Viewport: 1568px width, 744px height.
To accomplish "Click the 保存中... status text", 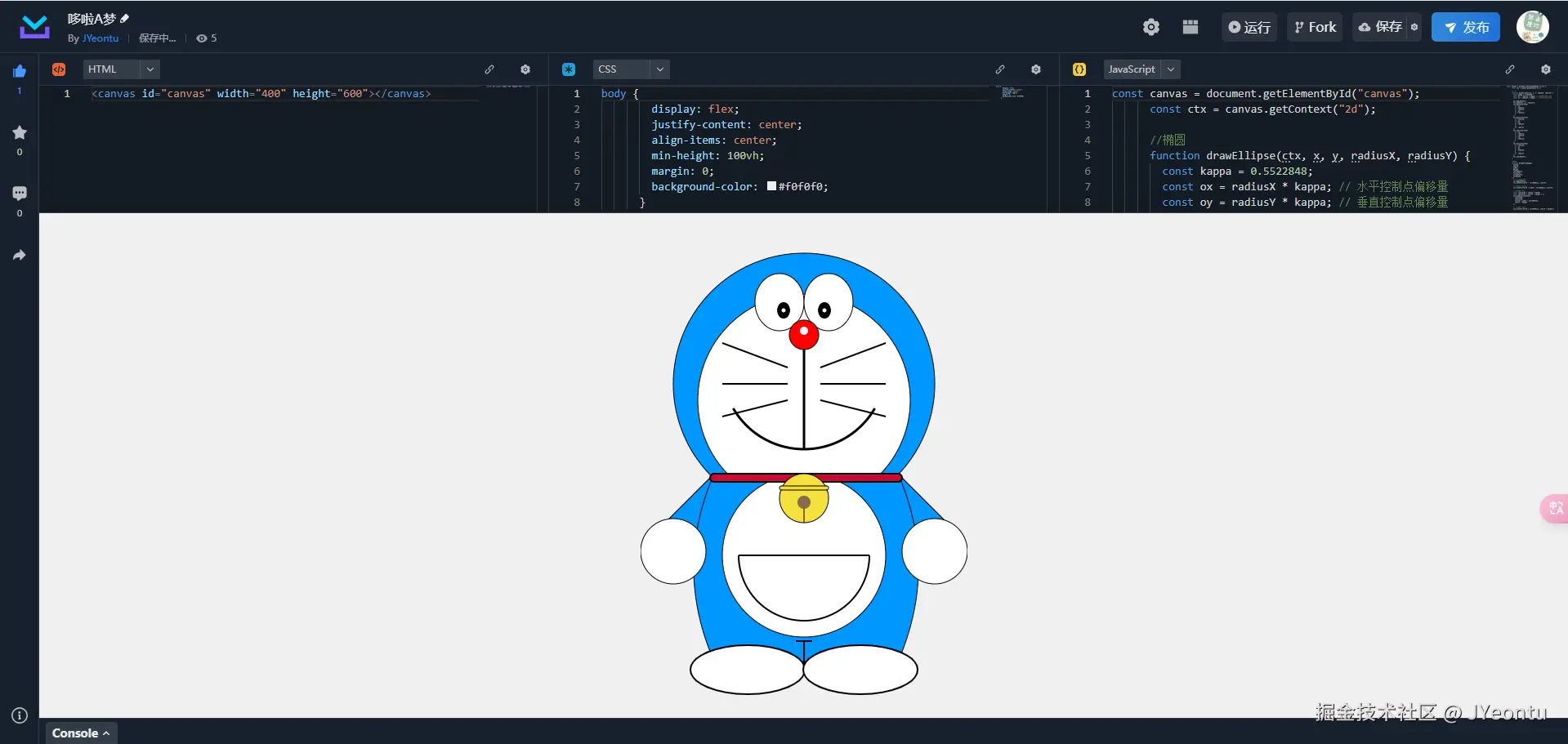I will pos(157,38).
